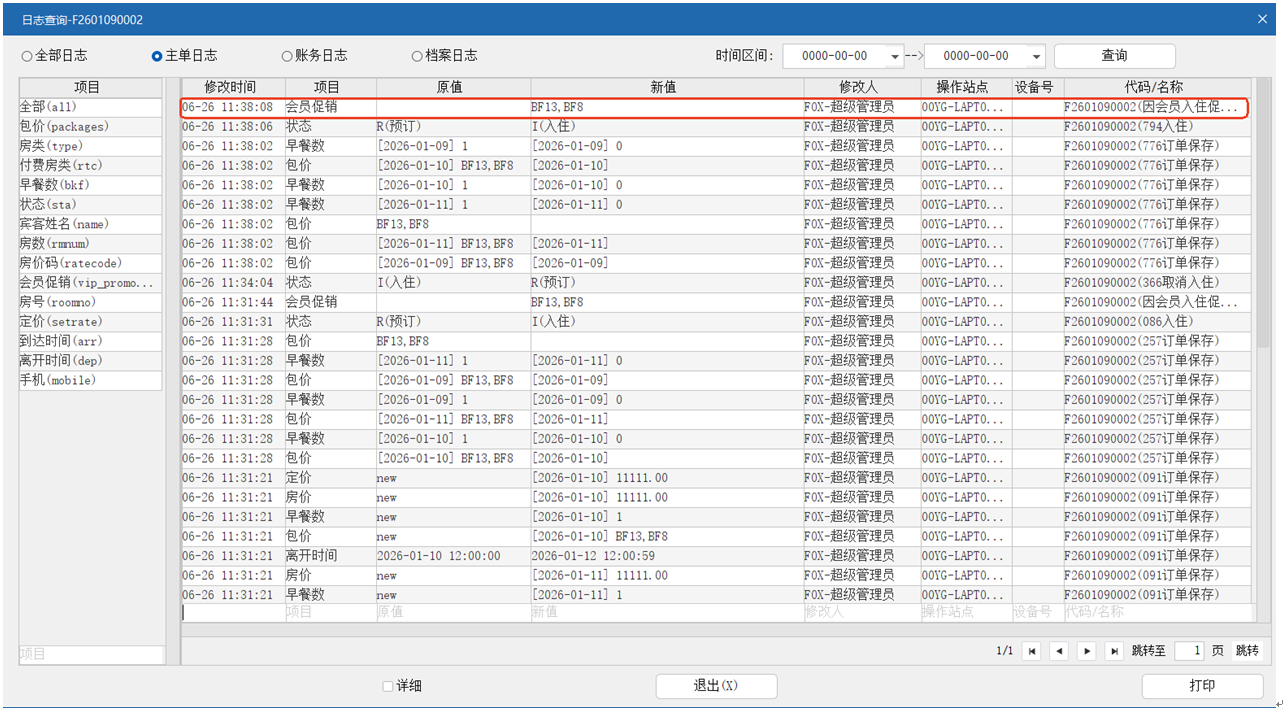
Task: Click the page number input field
Action: [1188, 651]
